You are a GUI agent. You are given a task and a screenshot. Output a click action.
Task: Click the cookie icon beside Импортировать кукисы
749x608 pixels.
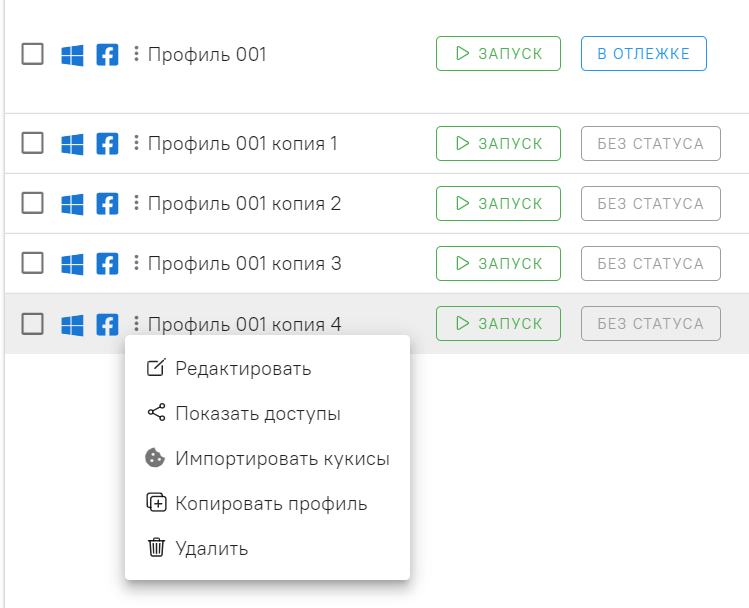[155, 458]
